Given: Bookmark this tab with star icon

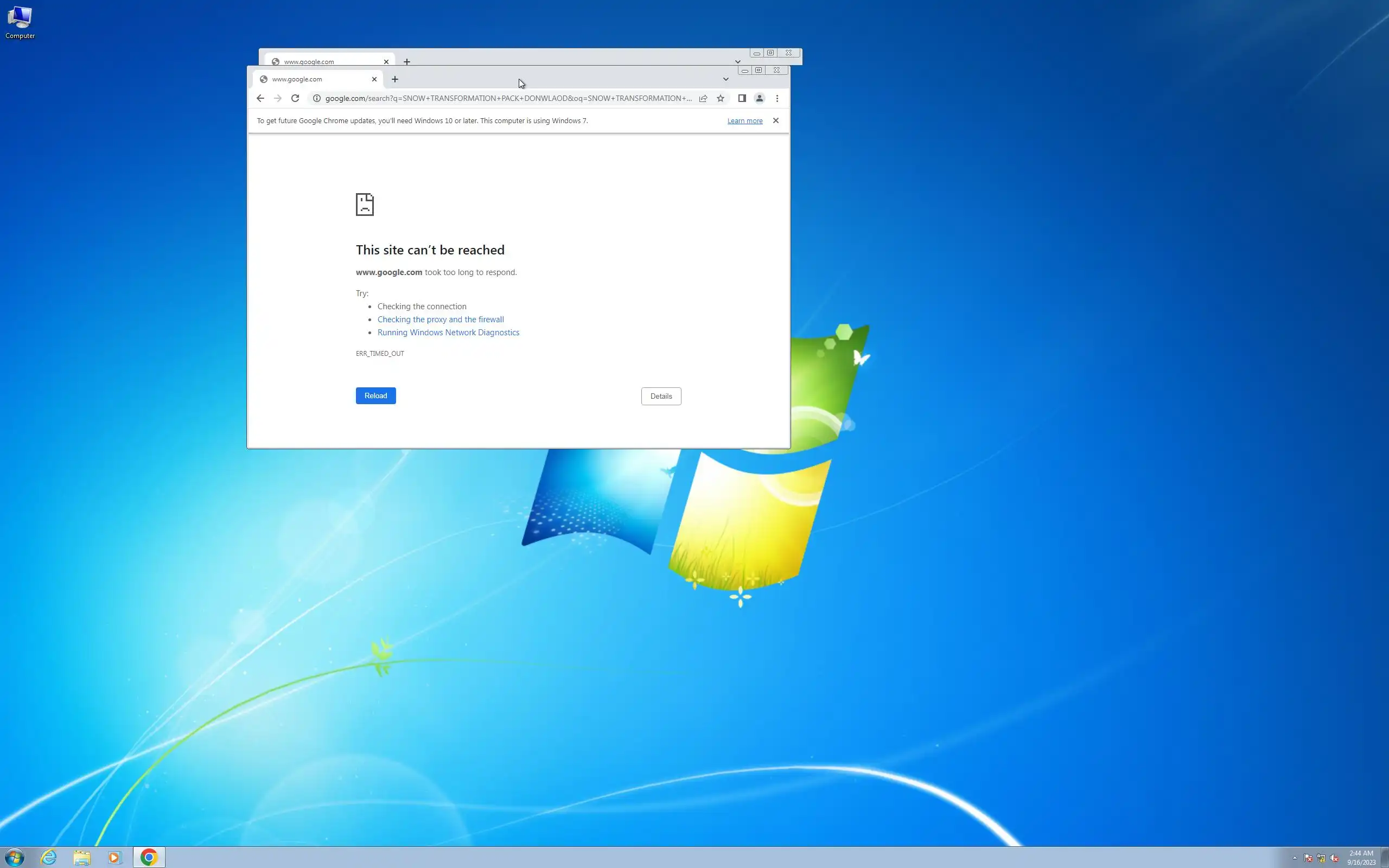Looking at the screenshot, I should (x=721, y=98).
